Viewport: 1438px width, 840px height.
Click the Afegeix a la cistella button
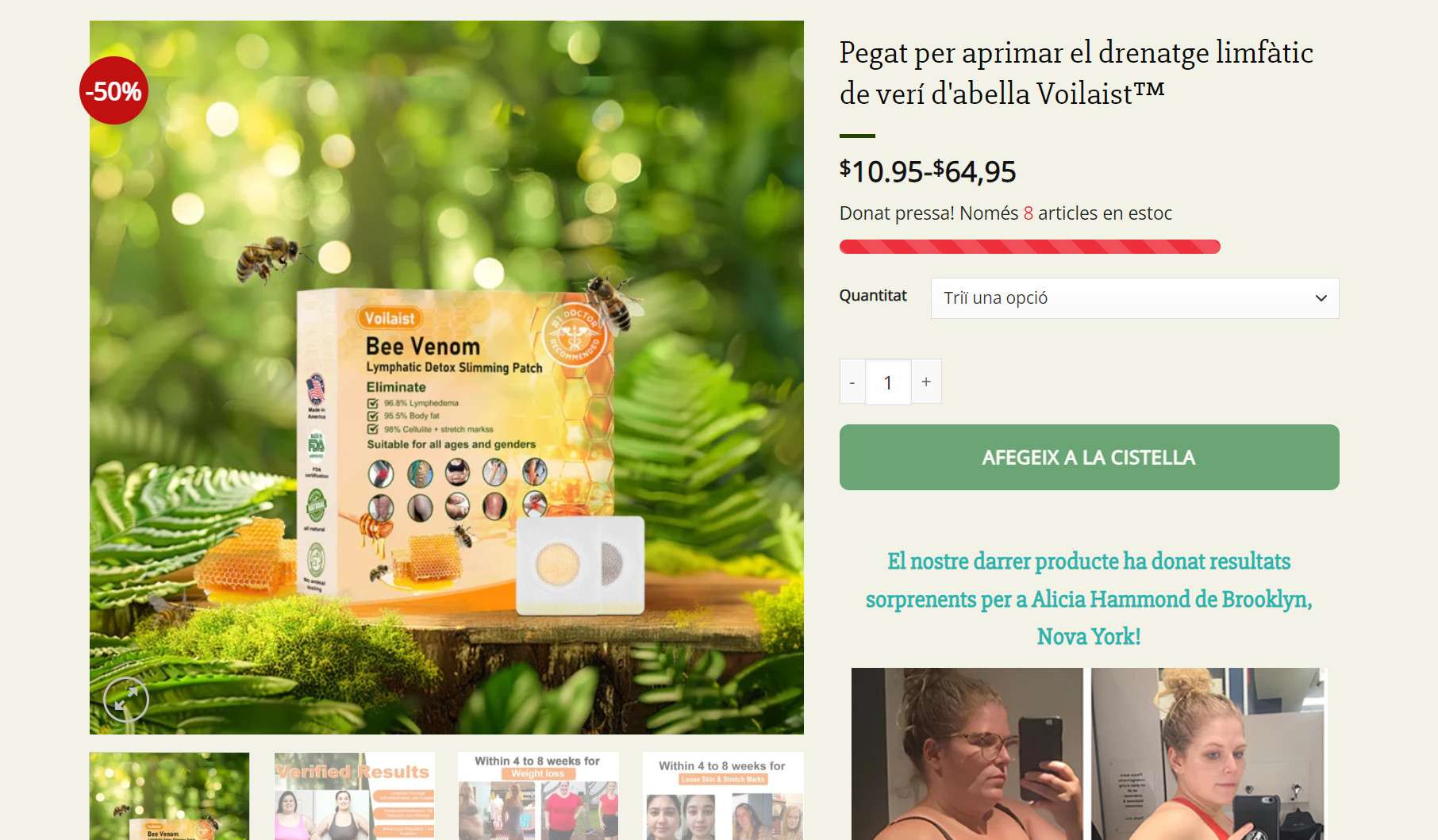[1089, 457]
